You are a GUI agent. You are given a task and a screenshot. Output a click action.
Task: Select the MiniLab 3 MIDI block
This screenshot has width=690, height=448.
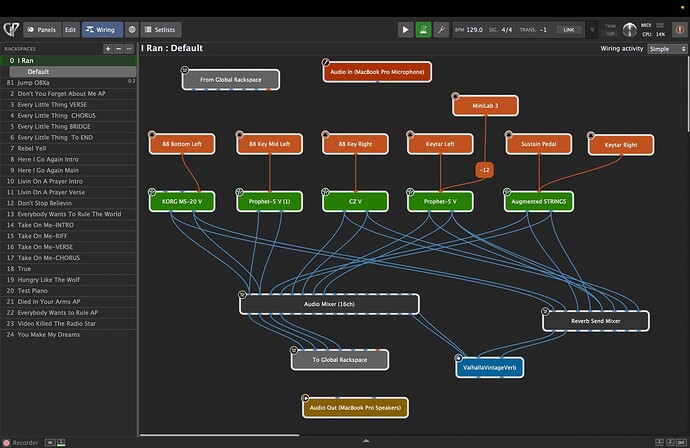485,106
